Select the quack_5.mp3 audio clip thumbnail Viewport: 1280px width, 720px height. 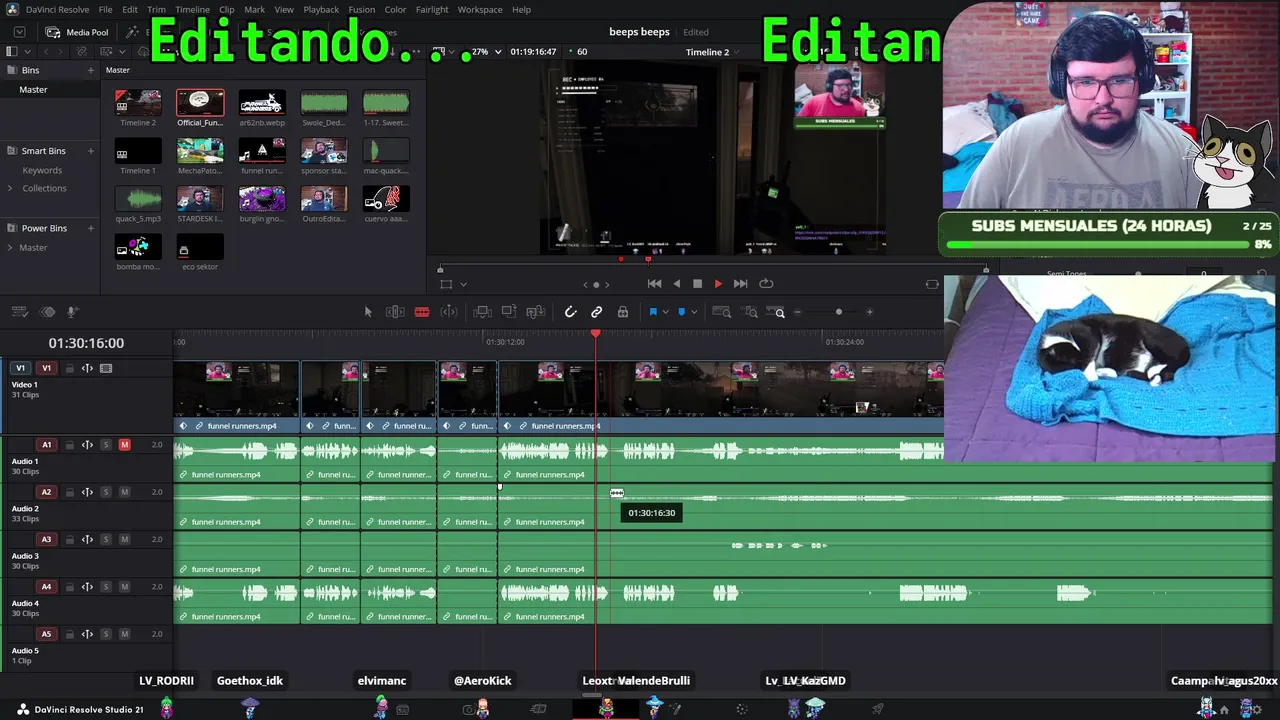pyautogui.click(x=138, y=199)
